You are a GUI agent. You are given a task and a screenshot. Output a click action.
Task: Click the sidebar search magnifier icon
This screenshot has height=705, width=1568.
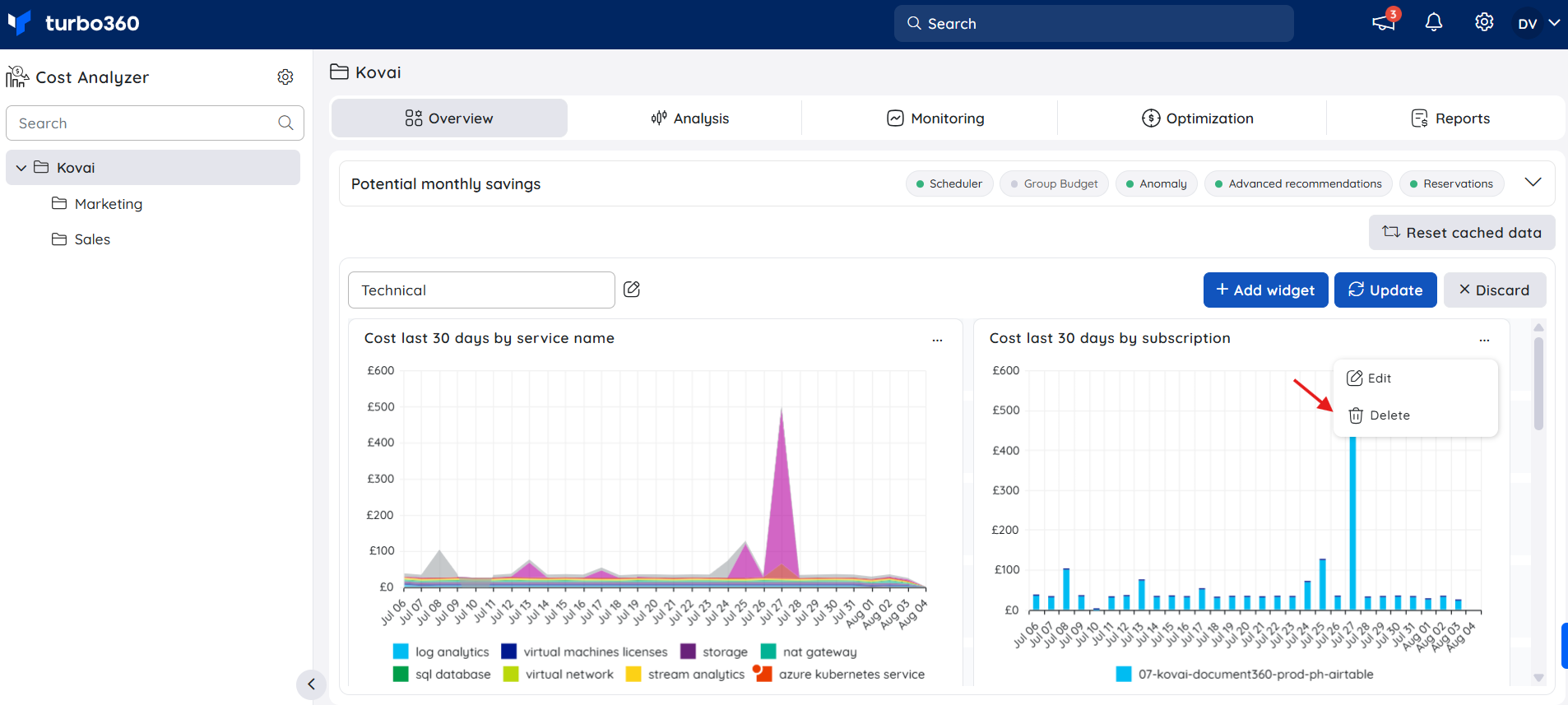tap(285, 123)
